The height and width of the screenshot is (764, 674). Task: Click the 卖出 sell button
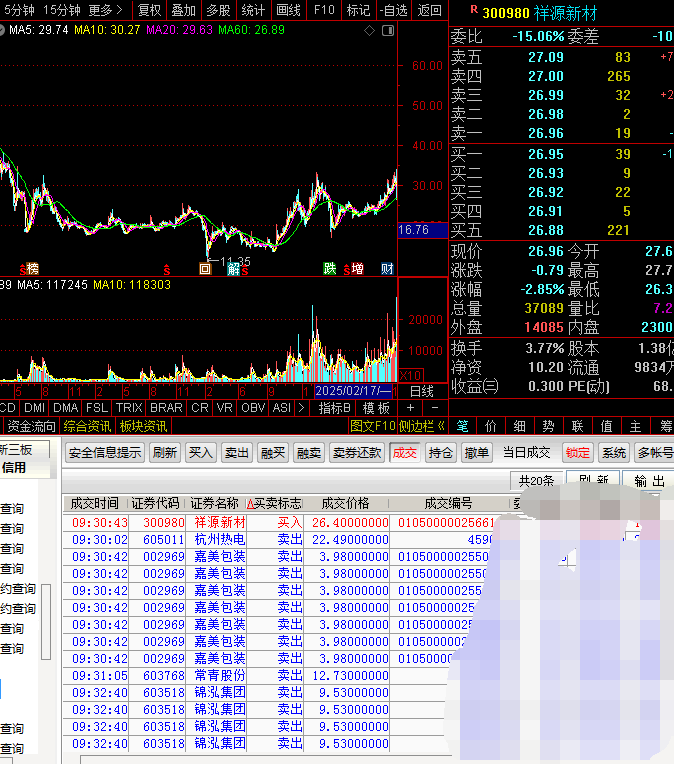click(236, 453)
